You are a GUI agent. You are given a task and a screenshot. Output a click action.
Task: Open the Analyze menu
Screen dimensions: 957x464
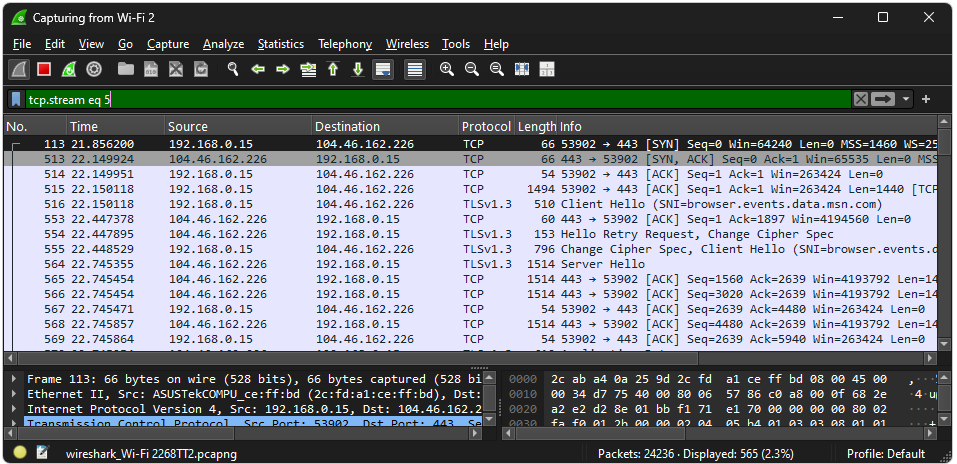pyautogui.click(x=223, y=44)
